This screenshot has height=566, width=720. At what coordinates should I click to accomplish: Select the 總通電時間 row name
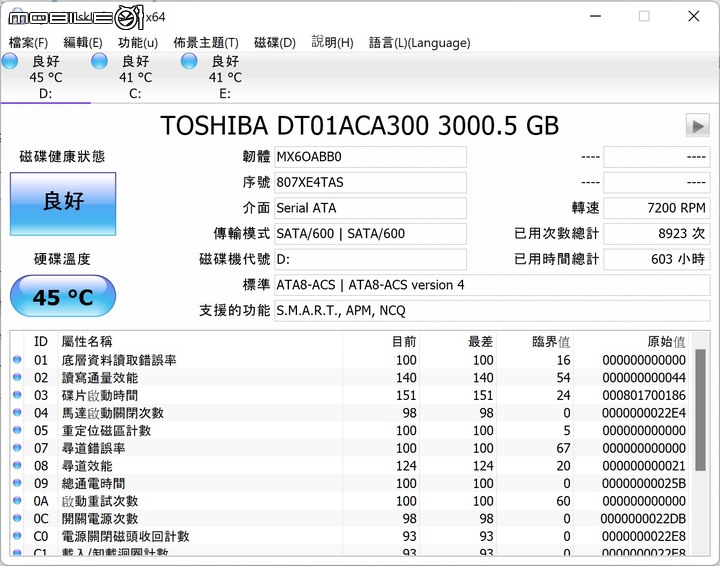(93, 483)
